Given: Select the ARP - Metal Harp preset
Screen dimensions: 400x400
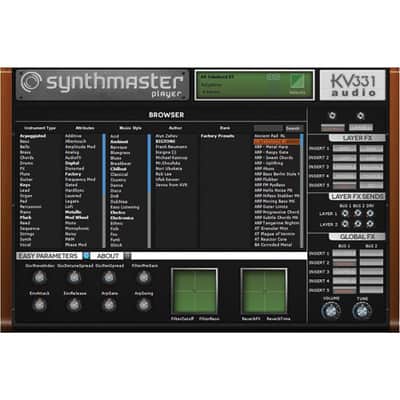Looking at the screenshot, I should coord(271,147).
